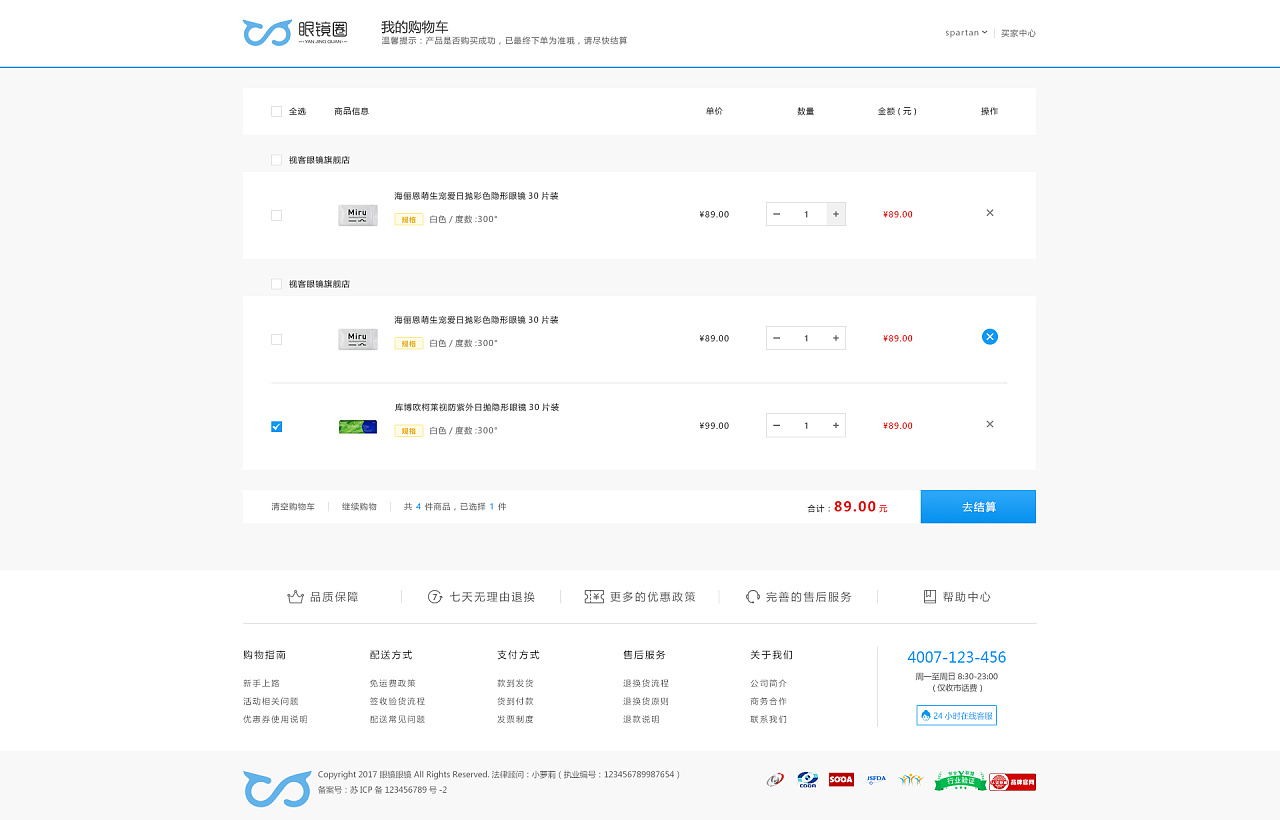
Task: Click the SOOA certification badge in footer
Action: (x=841, y=779)
